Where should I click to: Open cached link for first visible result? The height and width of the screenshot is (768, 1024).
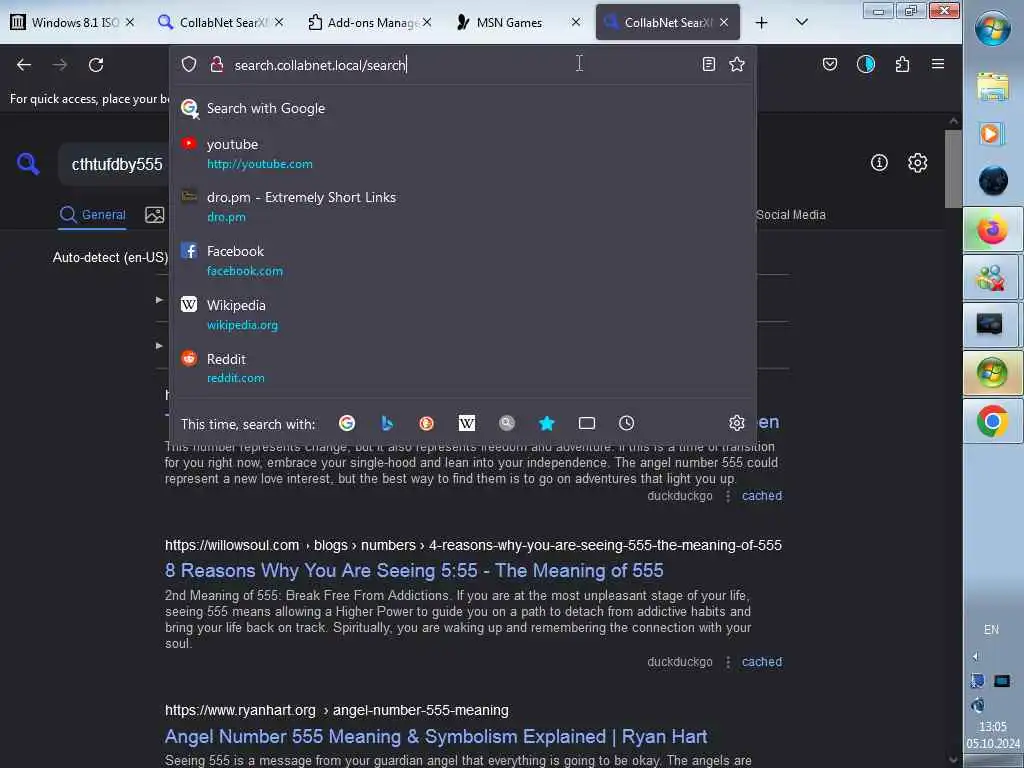click(x=761, y=496)
